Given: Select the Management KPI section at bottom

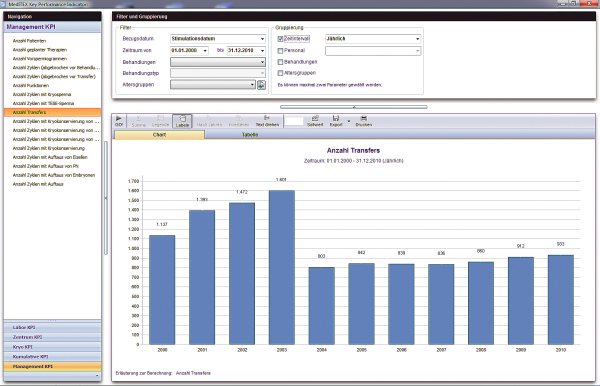Looking at the screenshot, I should click(x=52, y=366).
